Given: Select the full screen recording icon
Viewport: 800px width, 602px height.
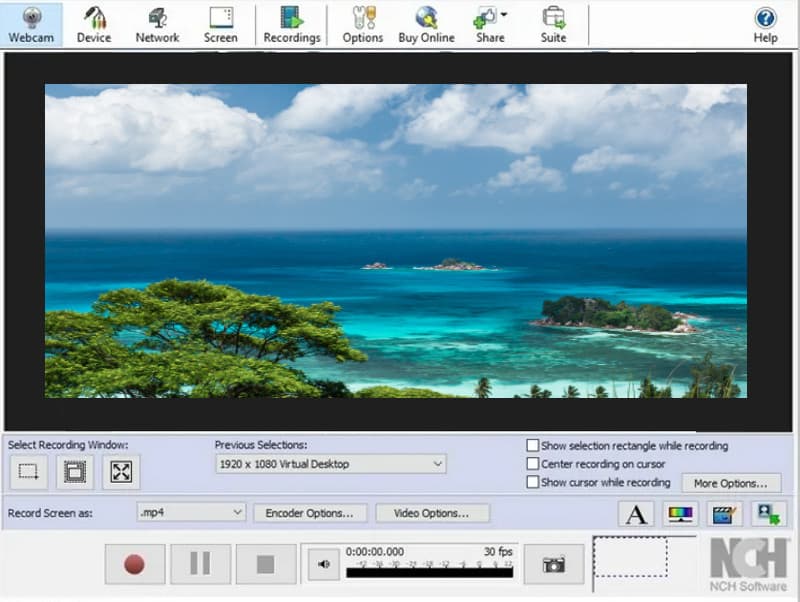Looking at the screenshot, I should click(x=121, y=472).
